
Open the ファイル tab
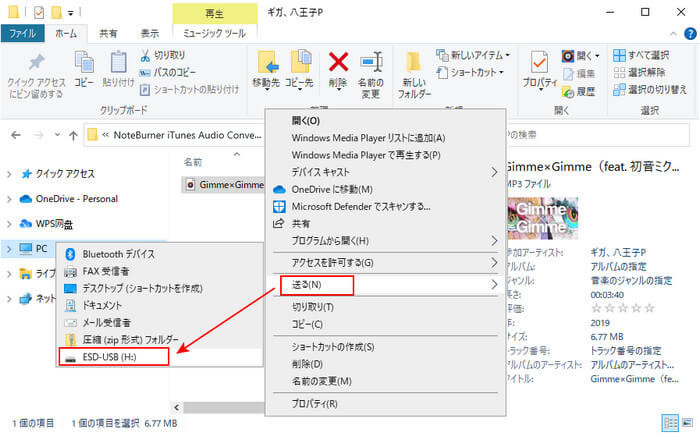(22, 33)
